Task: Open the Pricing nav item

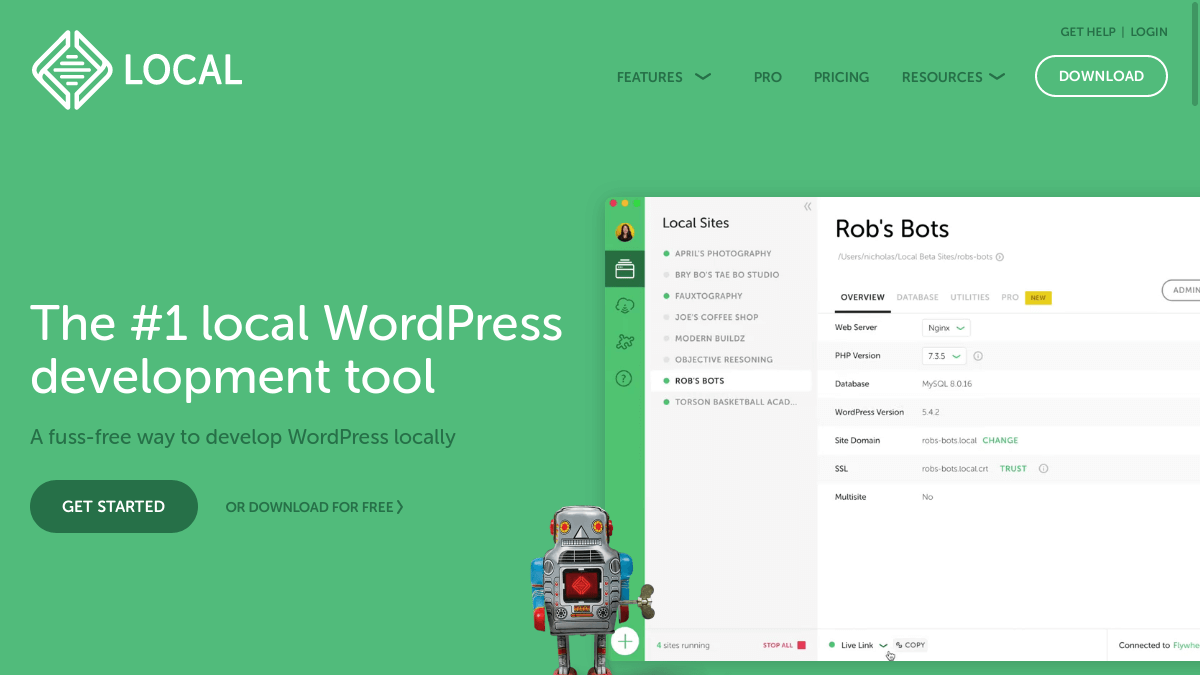Action: pos(841,77)
